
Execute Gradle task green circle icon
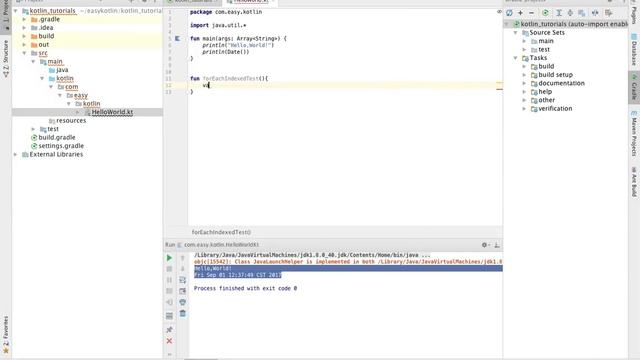point(545,13)
